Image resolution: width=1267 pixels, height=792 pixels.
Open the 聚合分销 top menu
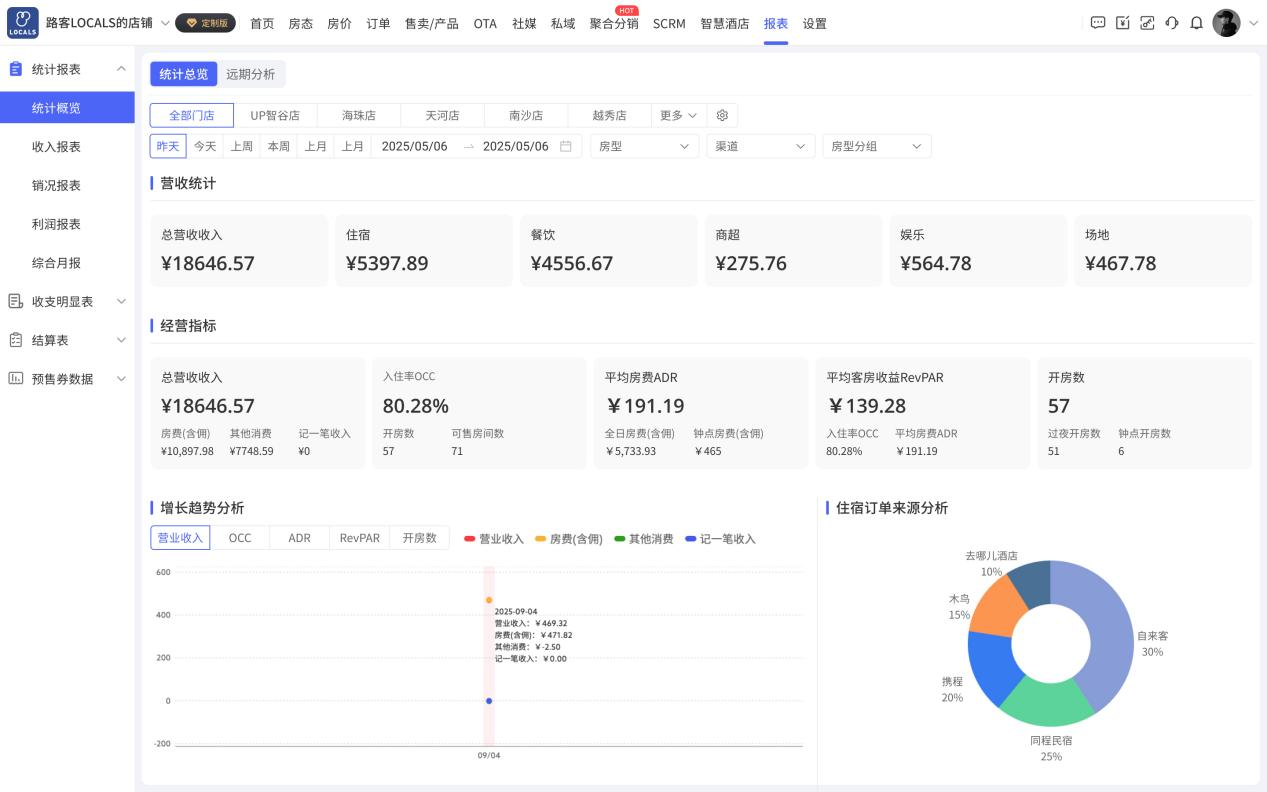[614, 23]
